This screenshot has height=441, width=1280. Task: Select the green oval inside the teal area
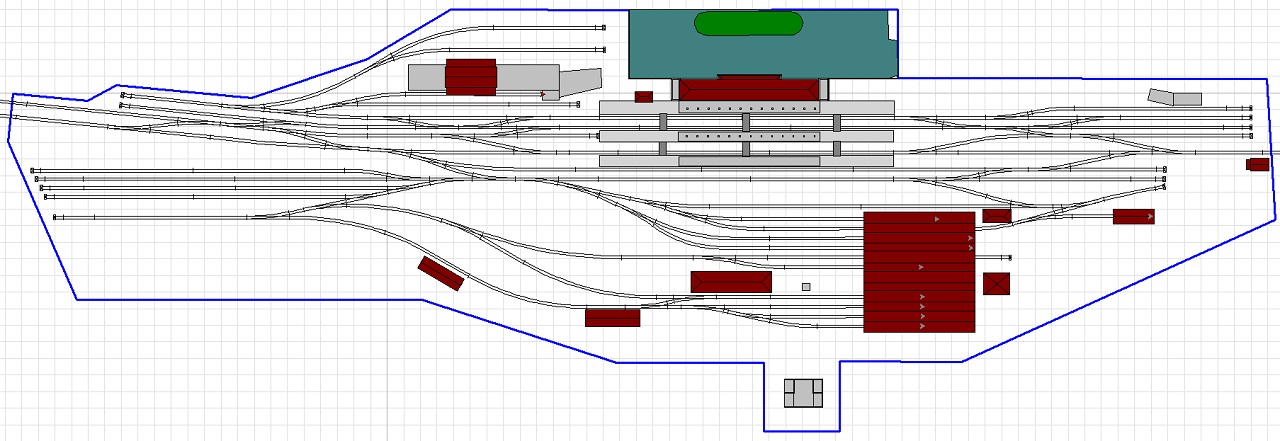[x=749, y=23]
